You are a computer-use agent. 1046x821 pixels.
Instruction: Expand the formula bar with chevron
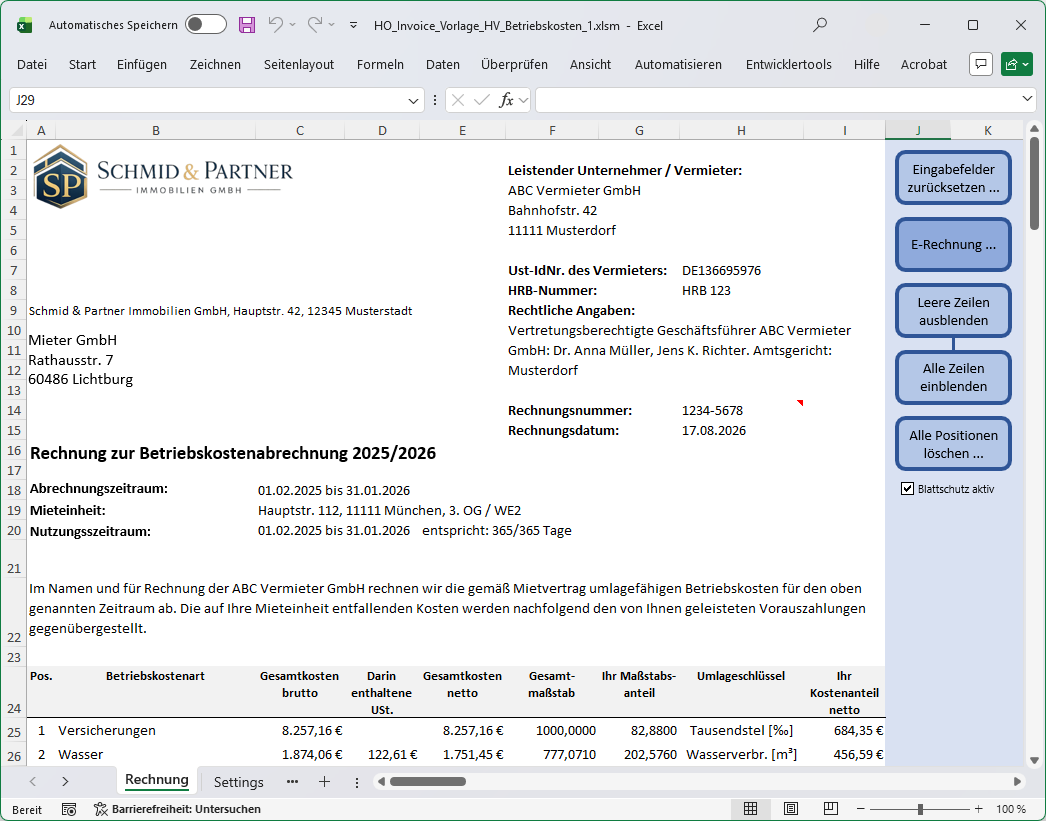click(1027, 99)
